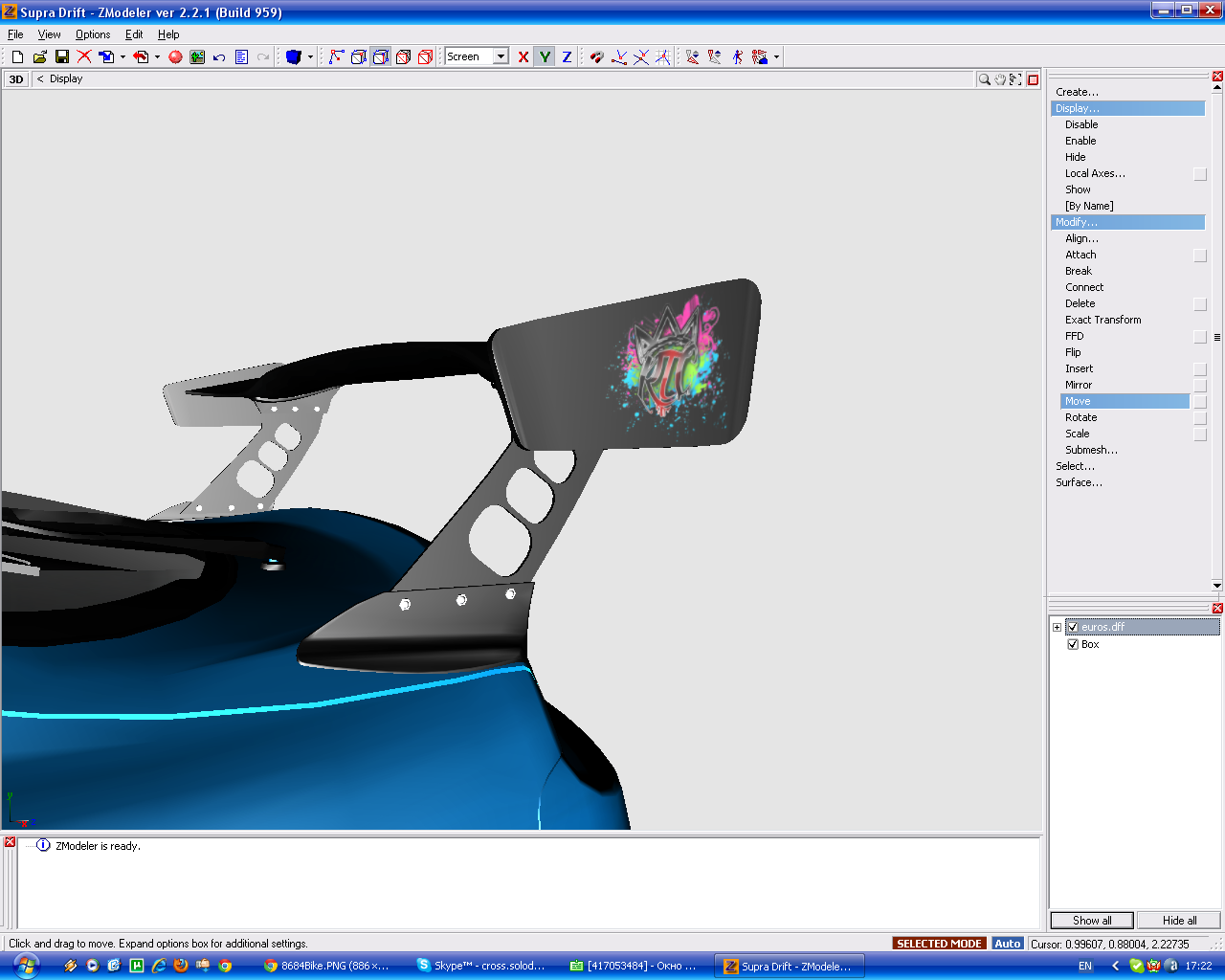Open the Screen coordinate system dropdown

pos(501,57)
